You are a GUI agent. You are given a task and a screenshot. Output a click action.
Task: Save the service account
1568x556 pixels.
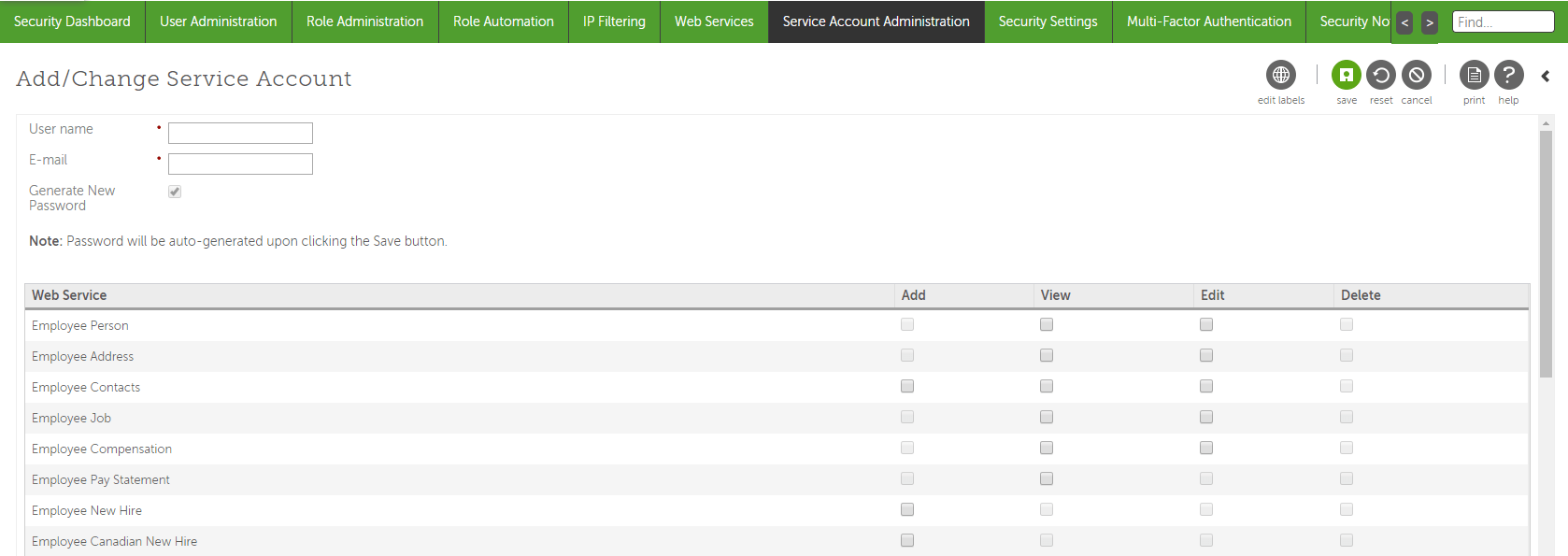coord(1346,75)
